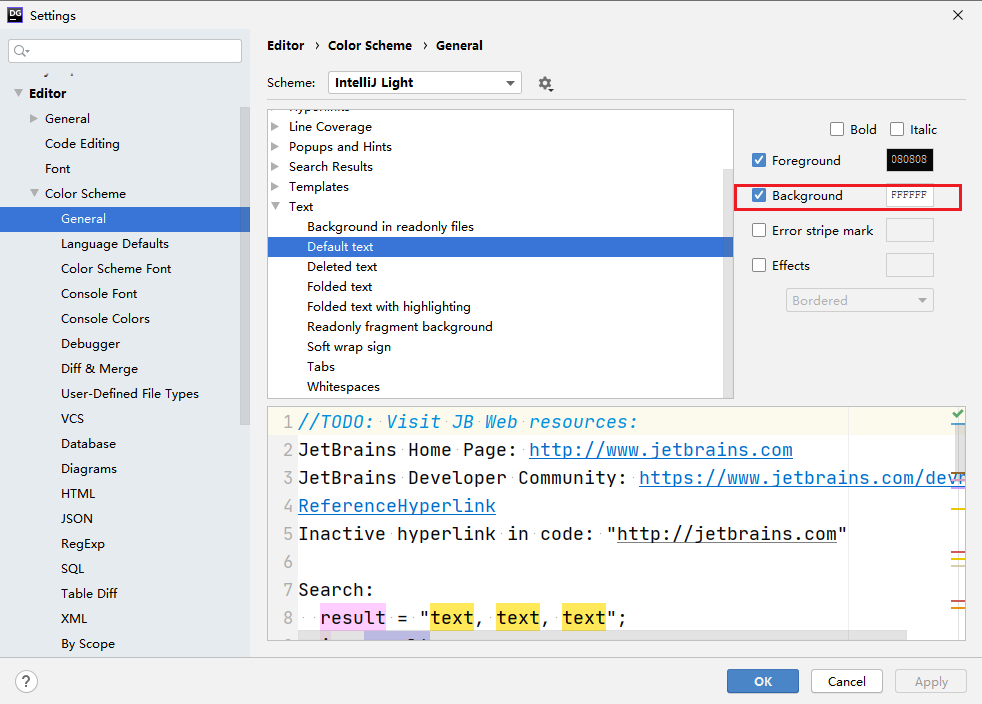Uncheck the Background checkbox
Screen dimensions: 982x704
coord(759,195)
